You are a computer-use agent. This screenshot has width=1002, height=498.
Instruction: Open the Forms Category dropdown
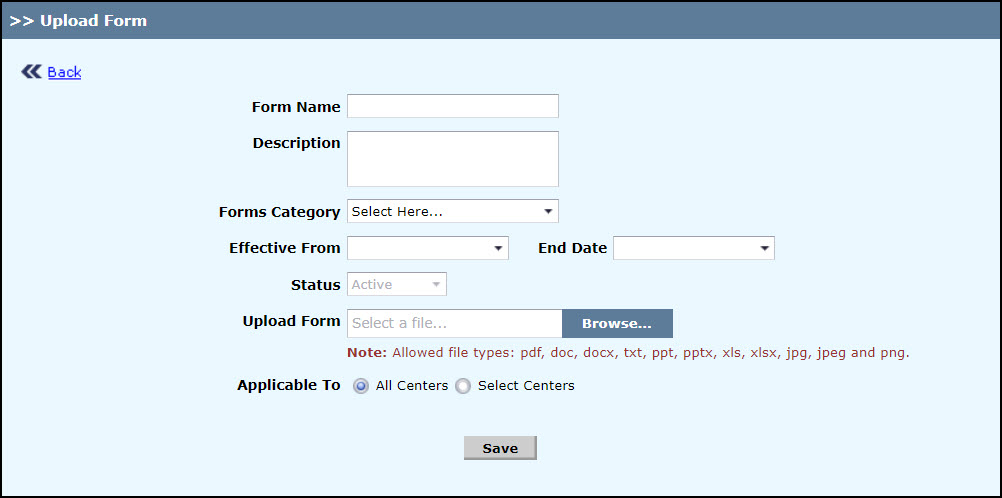coord(452,211)
